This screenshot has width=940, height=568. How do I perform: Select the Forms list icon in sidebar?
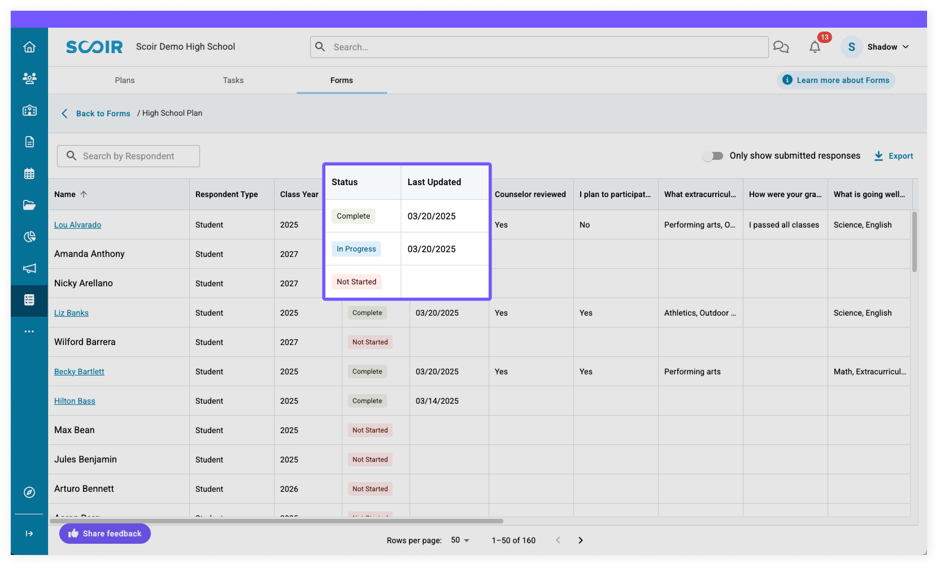29,300
